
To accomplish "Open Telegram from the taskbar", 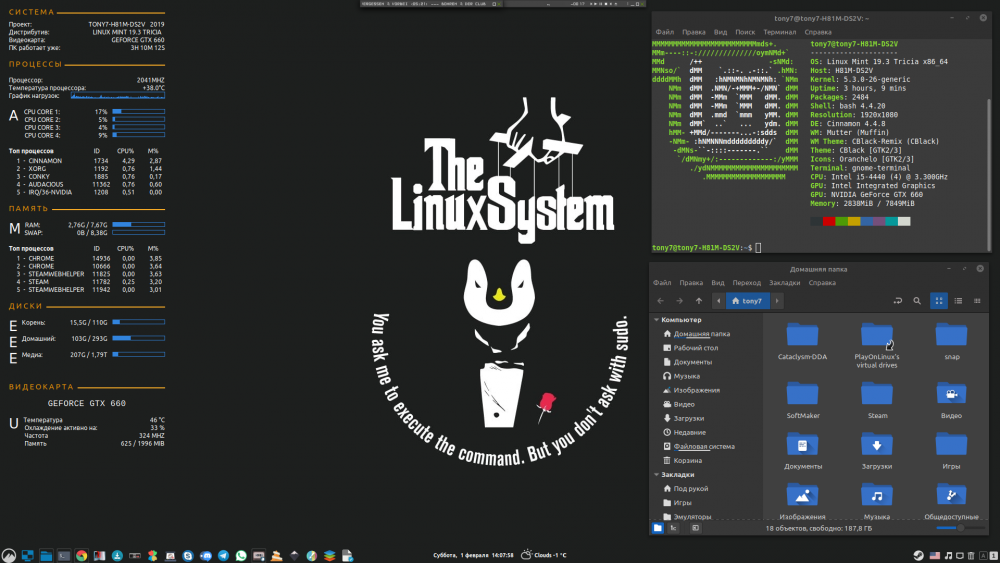I will [x=223, y=555].
